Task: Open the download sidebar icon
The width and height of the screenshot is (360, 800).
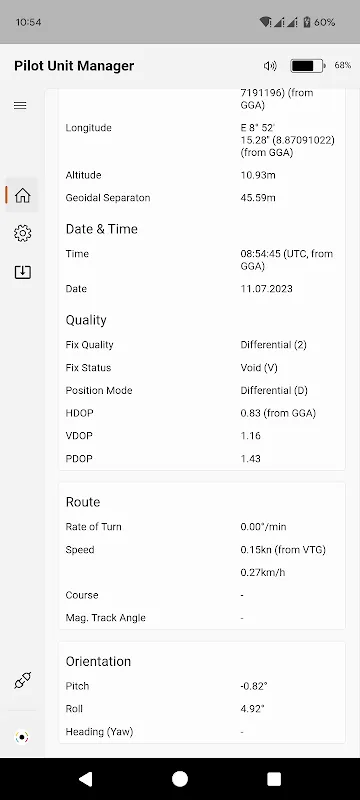Action: 22,272
